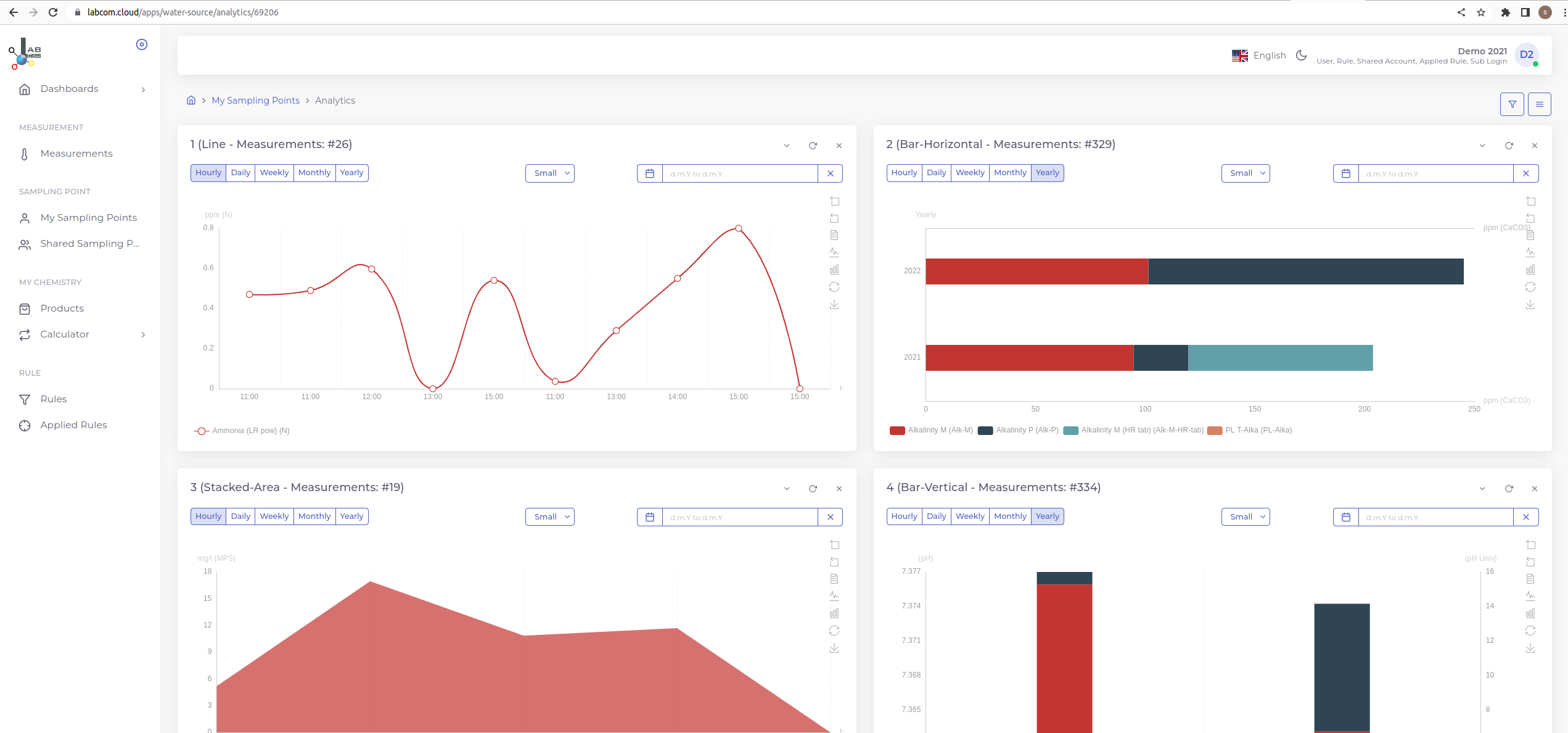Refresh chart 3 Stacked-Area panel
1568x733 pixels.
click(813, 489)
